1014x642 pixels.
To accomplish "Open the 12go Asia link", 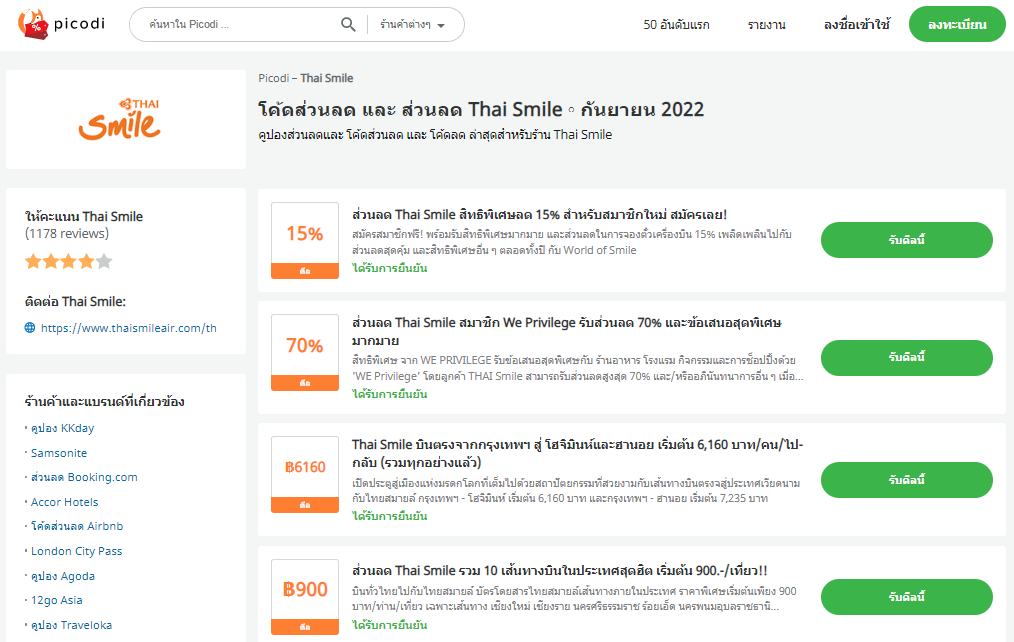I will tap(57, 601).
